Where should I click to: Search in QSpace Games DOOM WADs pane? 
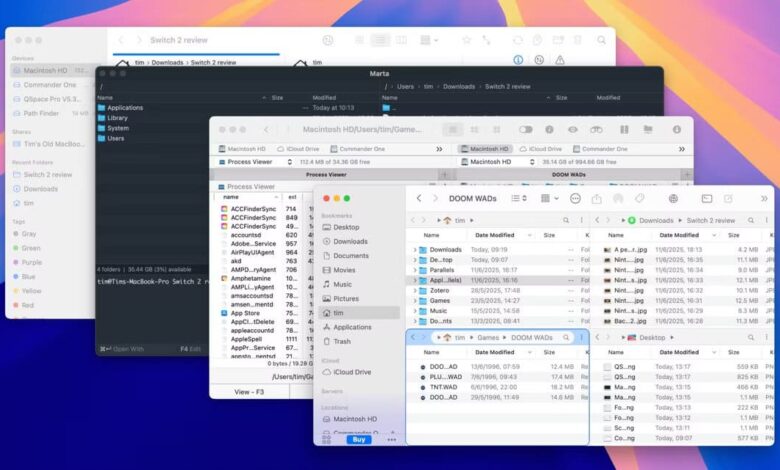(x=566, y=338)
